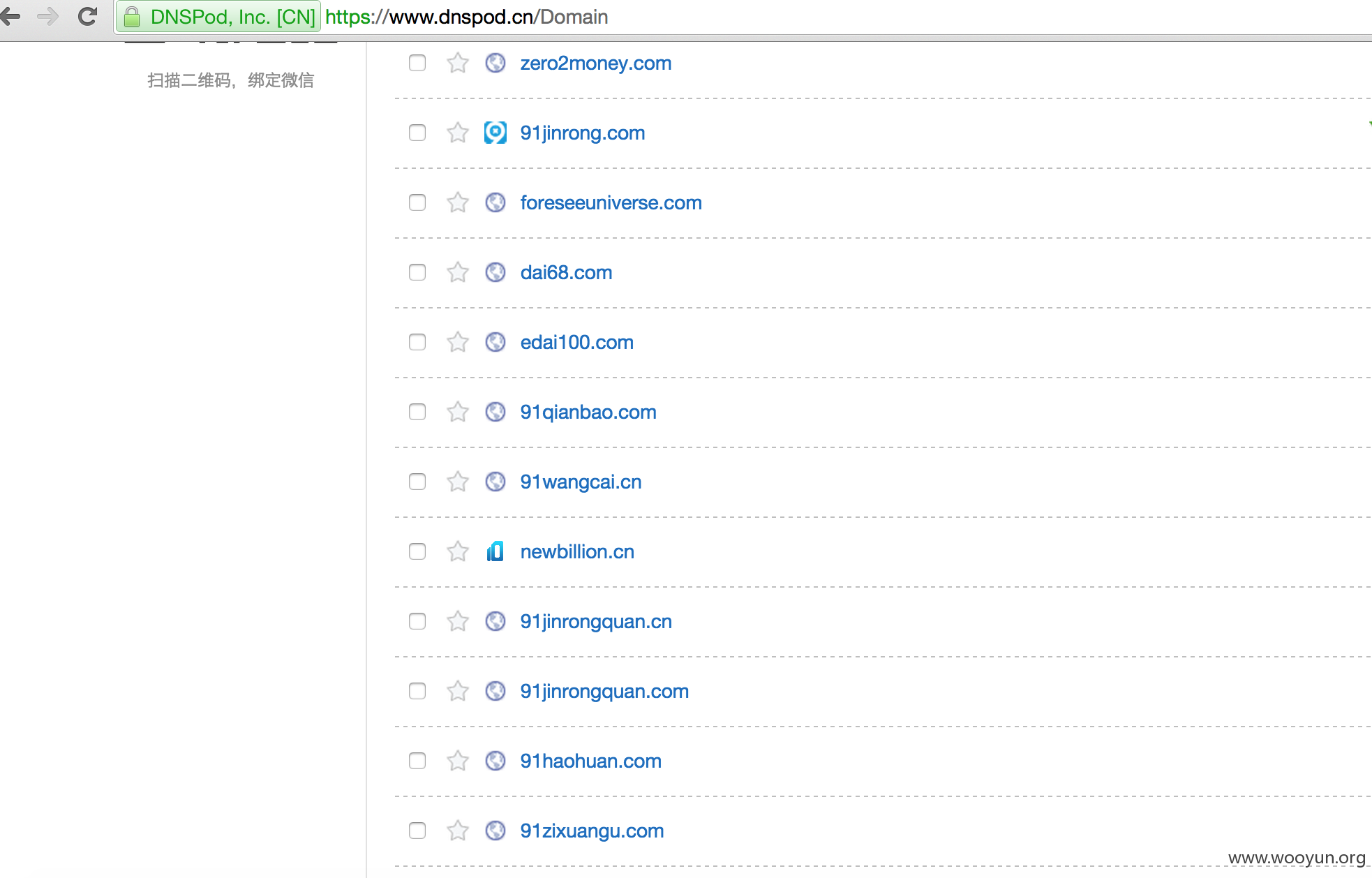Enable checkbox for 91jinrongquan.com row

pyautogui.click(x=417, y=691)
